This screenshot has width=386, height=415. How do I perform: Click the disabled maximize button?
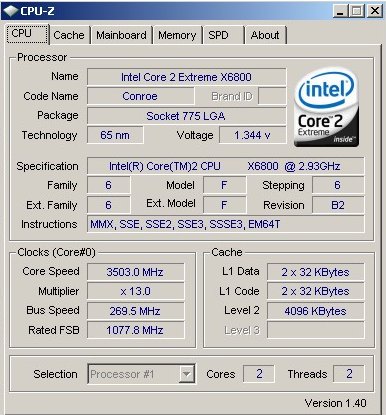click(357, 11)
